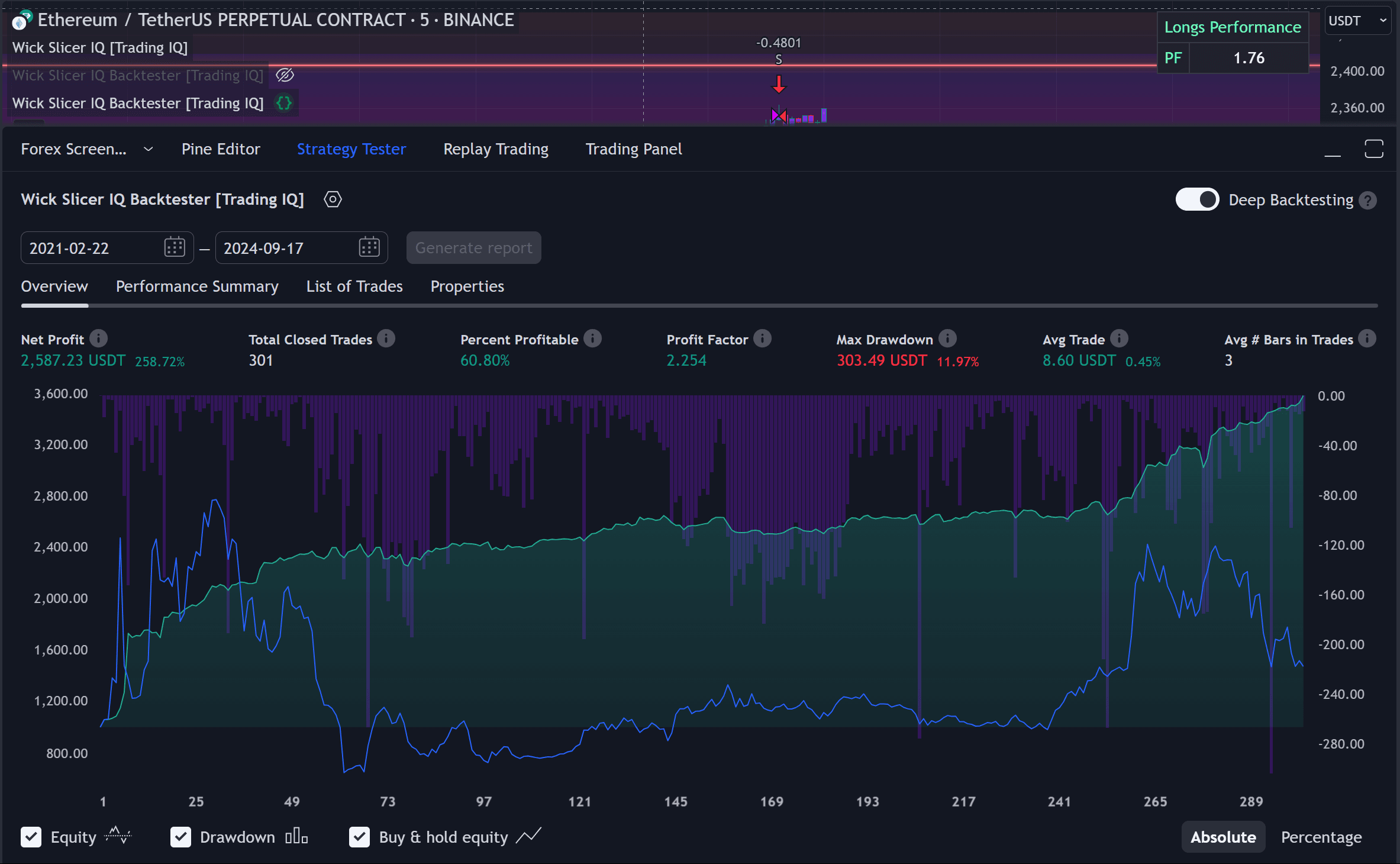Click the end date field 2024-09-17
1400x864 pixels.
[x=301, y=247]
